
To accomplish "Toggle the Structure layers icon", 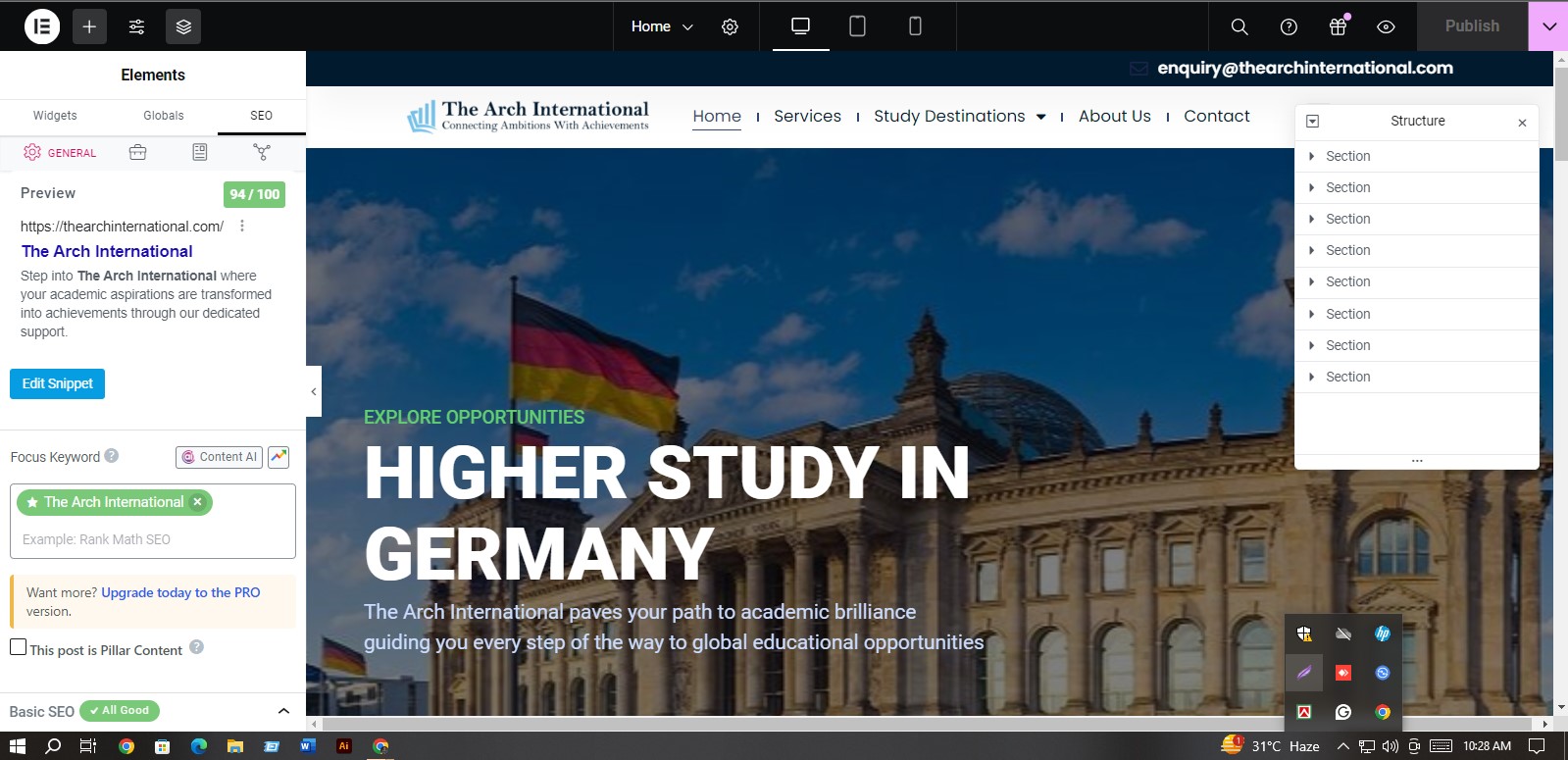I will pos(183,26).
